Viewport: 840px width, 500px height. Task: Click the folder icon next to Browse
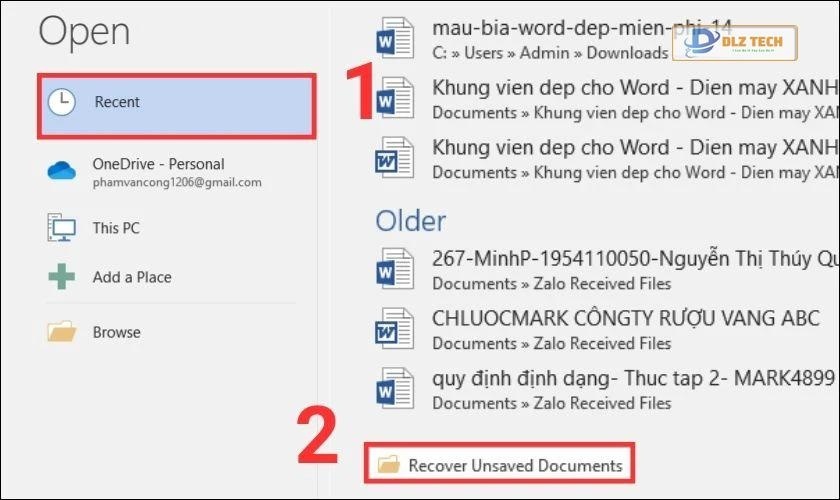click(x=62, y=331)
